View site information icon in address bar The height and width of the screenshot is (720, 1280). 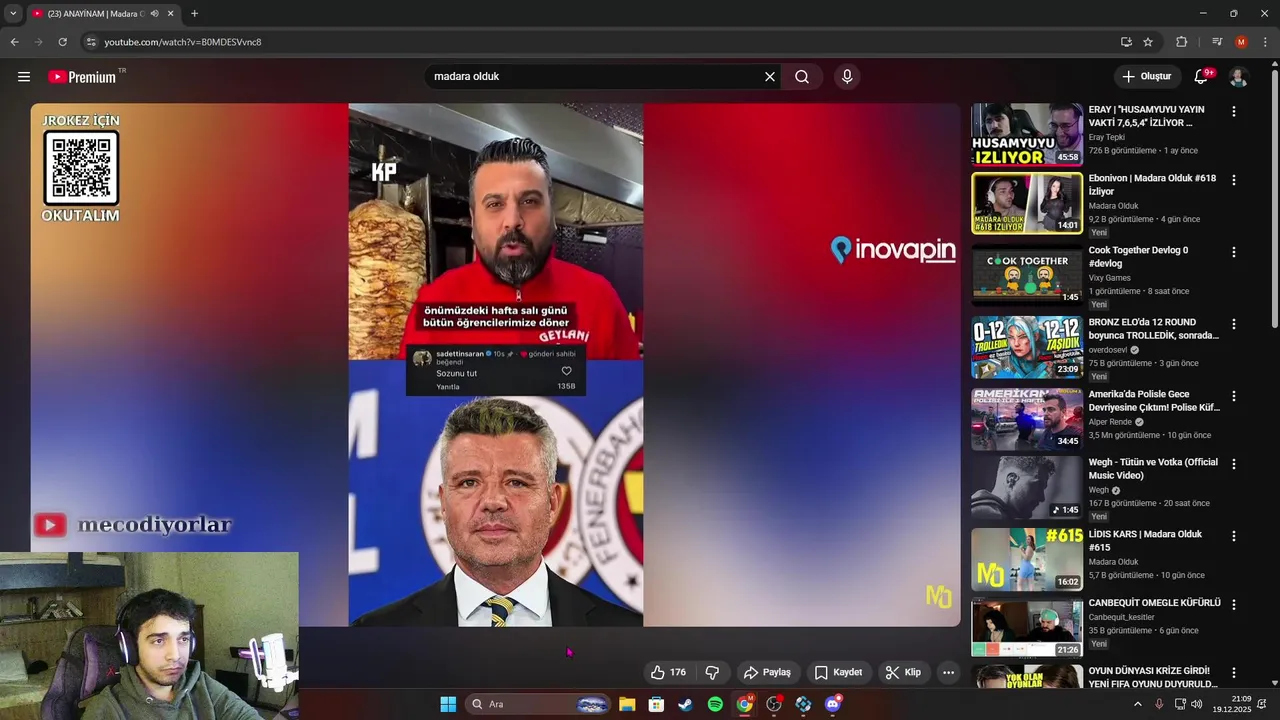tap(91, 42)
